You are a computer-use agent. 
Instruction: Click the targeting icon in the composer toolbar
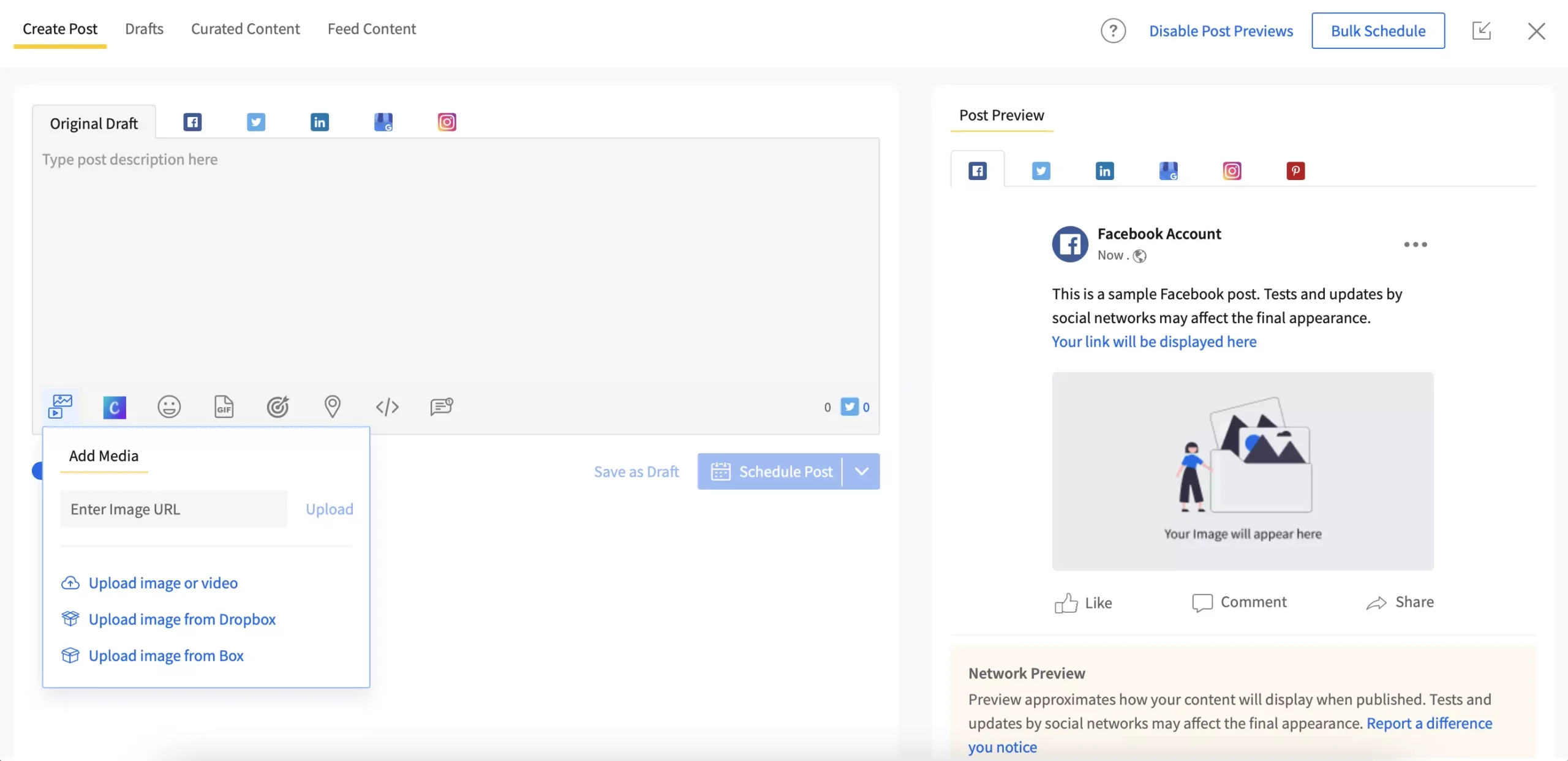278,407
